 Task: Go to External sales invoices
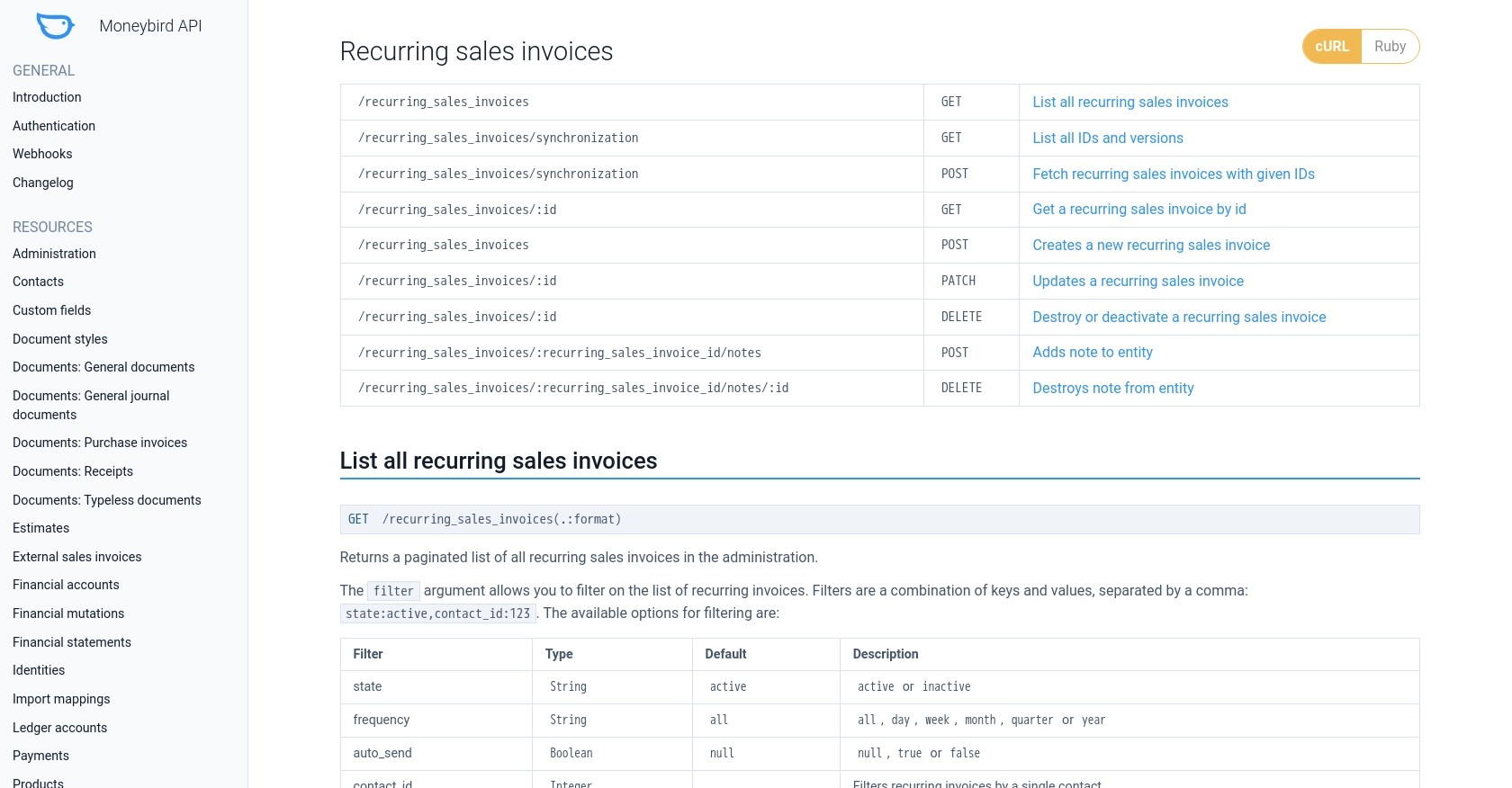click(77, 557)
